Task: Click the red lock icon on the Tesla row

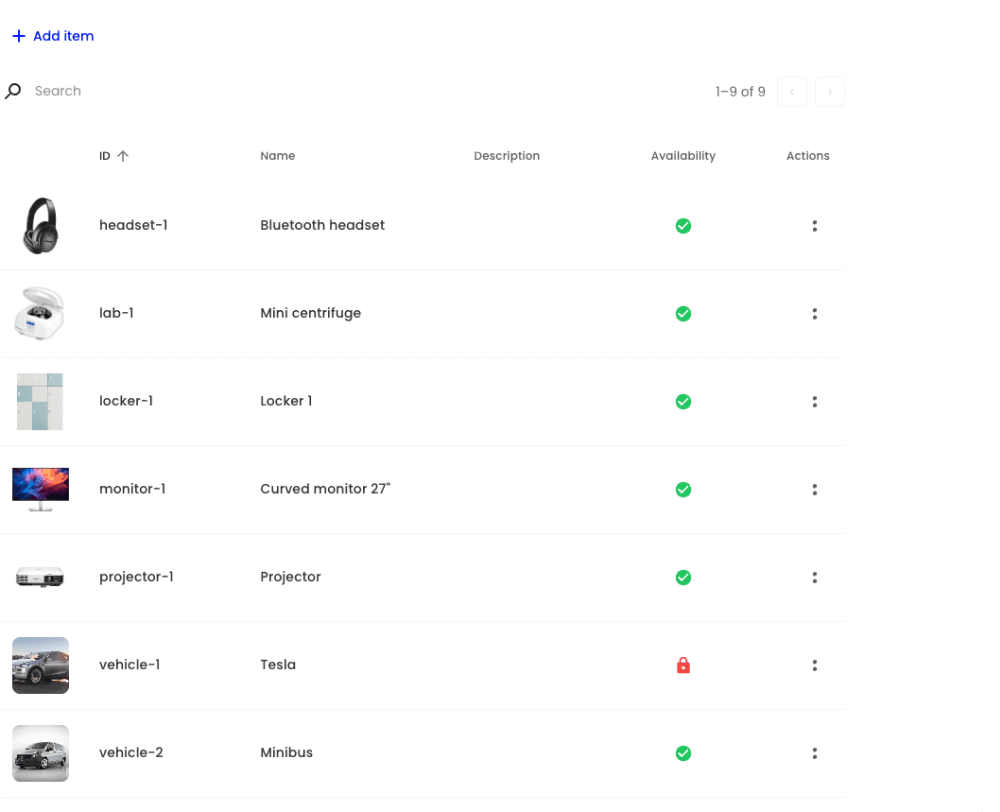Action: [683, 665]
